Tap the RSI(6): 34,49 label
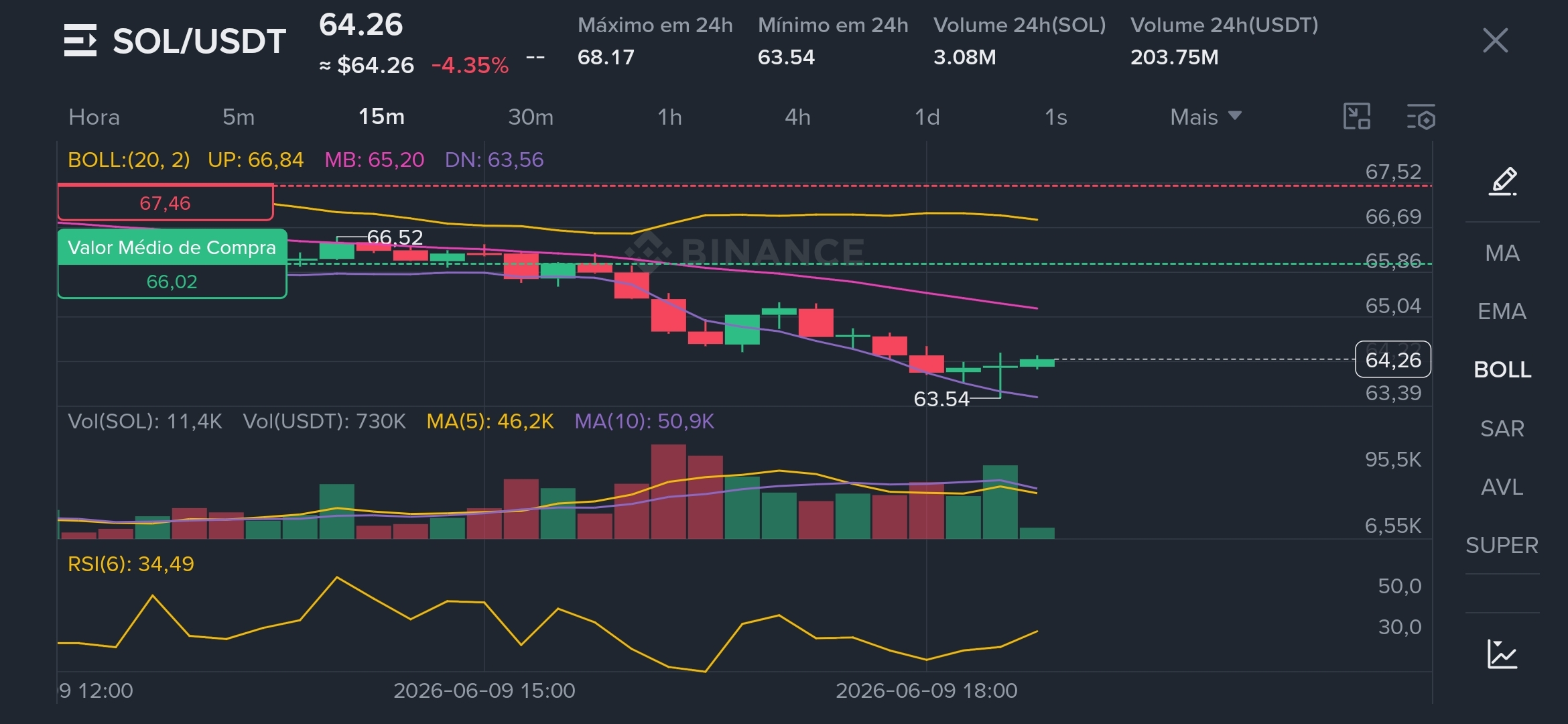The width and height of the screenshot is (1568, 724). [131, 564]
